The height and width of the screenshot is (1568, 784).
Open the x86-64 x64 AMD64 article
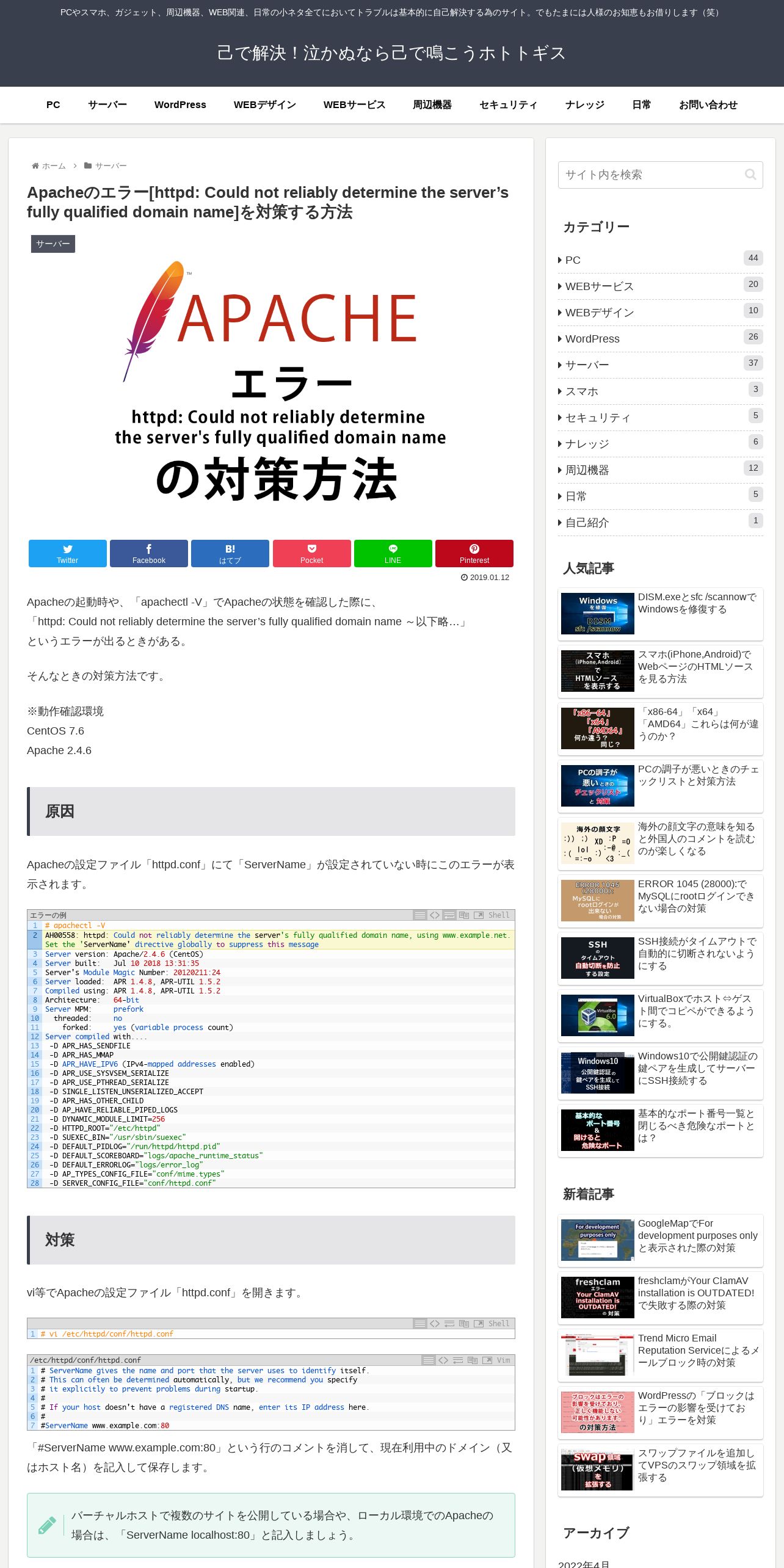[x=661, y=728]
